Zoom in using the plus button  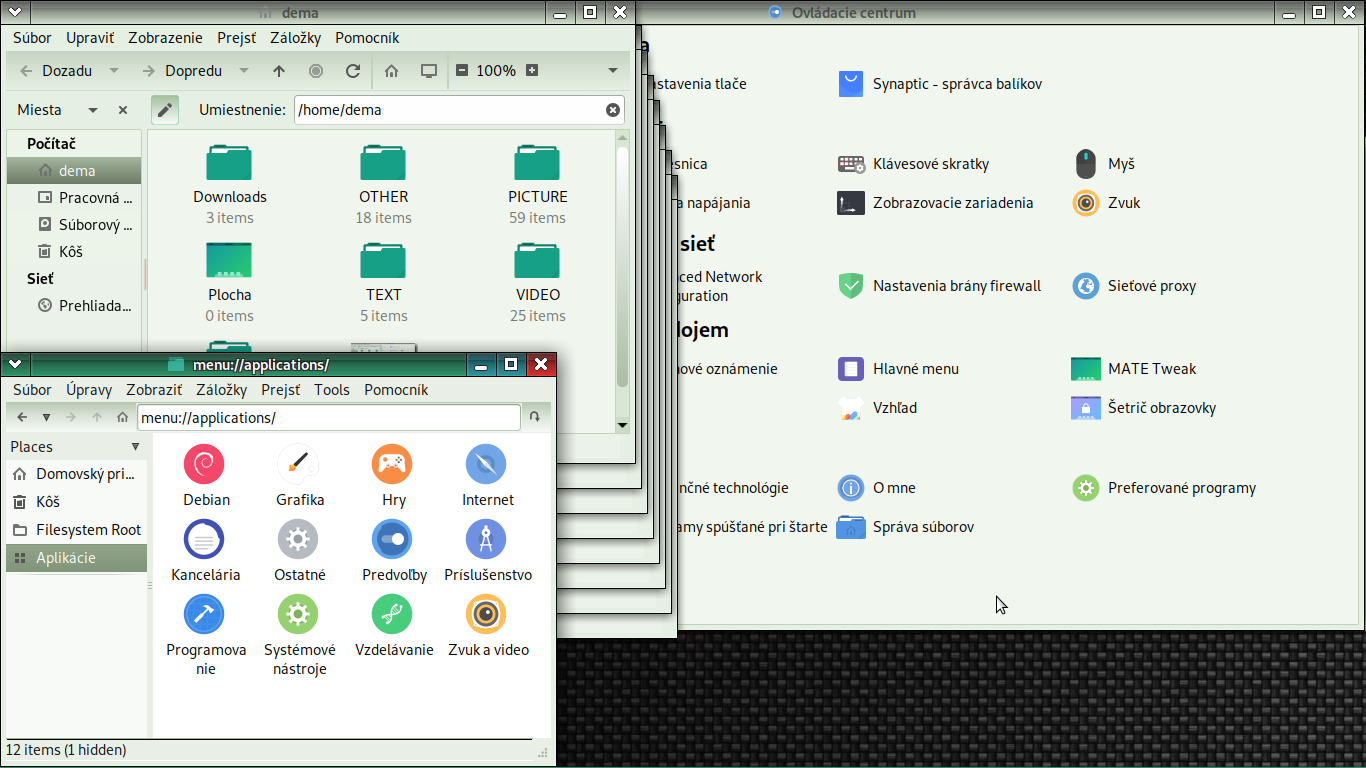pyautogui.click(x=532, y=71)
